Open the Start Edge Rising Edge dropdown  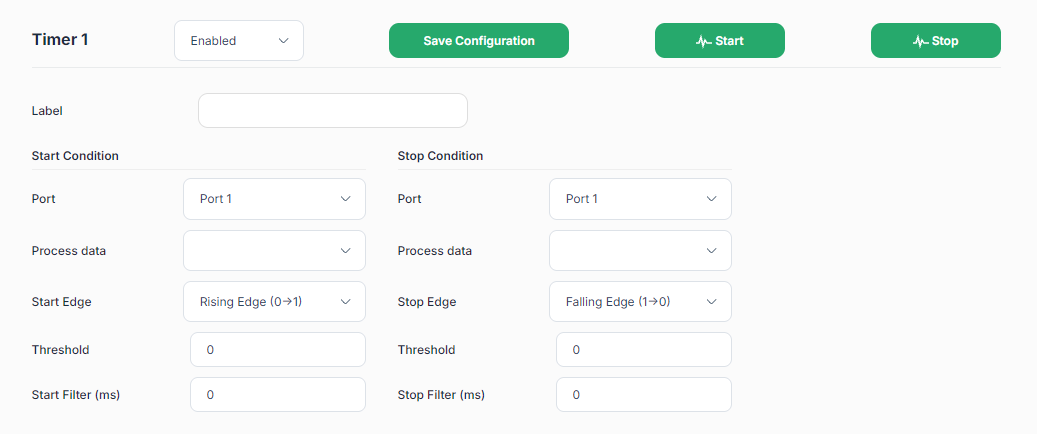[274, 302]
